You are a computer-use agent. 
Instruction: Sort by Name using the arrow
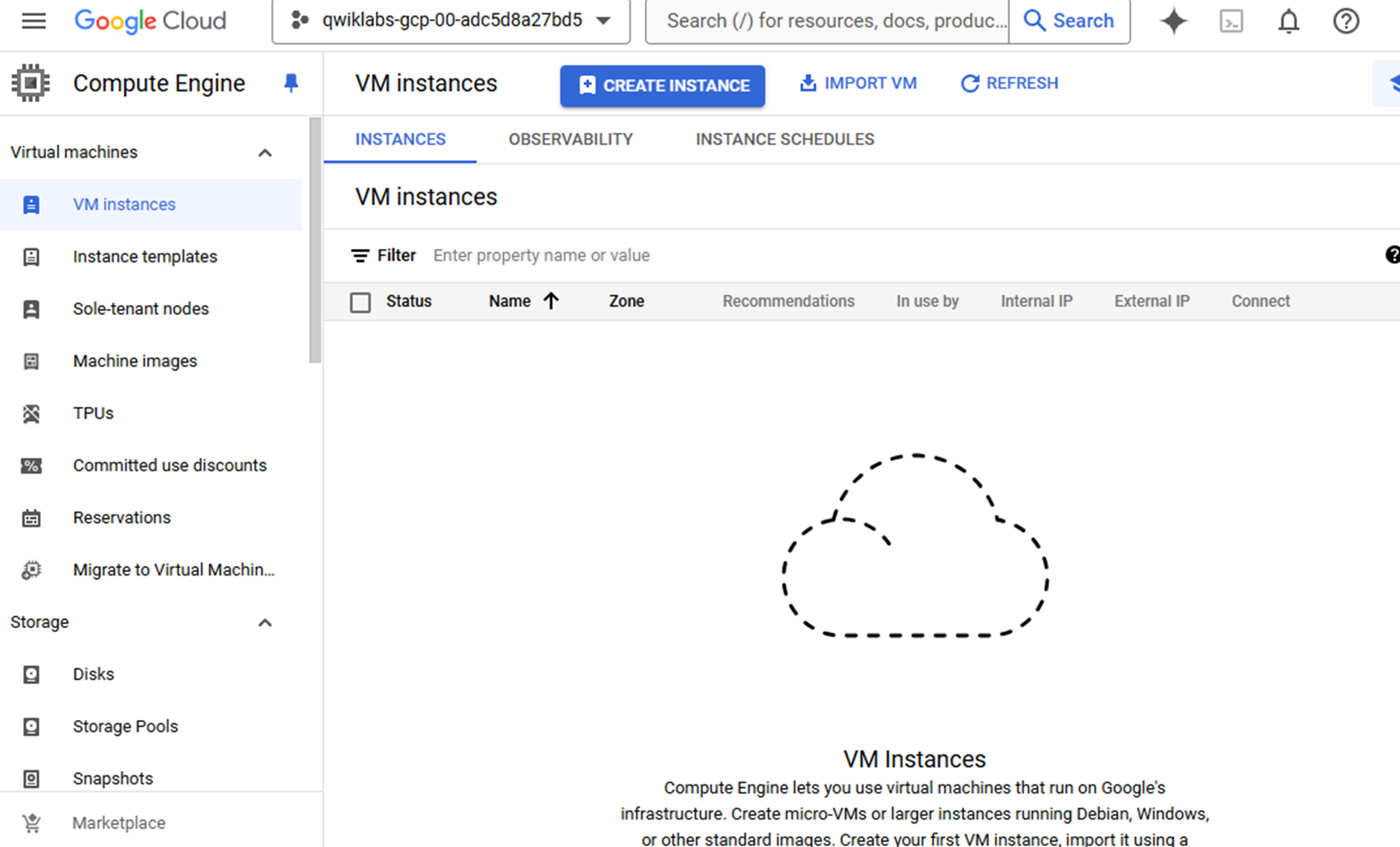click(x=550, y=301)
